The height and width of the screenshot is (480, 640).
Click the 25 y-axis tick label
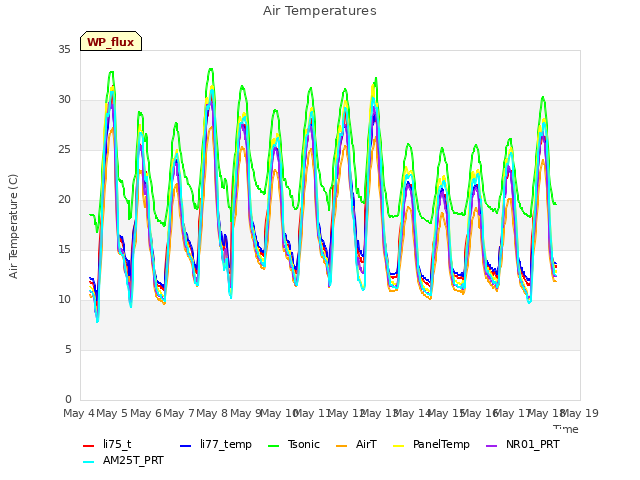[x=64, y=150]
